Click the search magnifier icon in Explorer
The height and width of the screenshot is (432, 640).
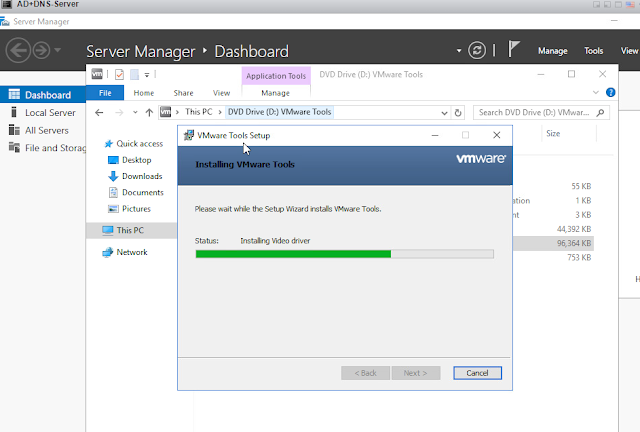pos(600,112)
